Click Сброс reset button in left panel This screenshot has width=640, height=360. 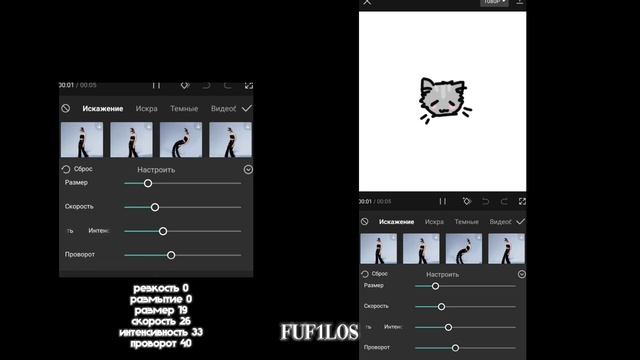pos(77,169)
